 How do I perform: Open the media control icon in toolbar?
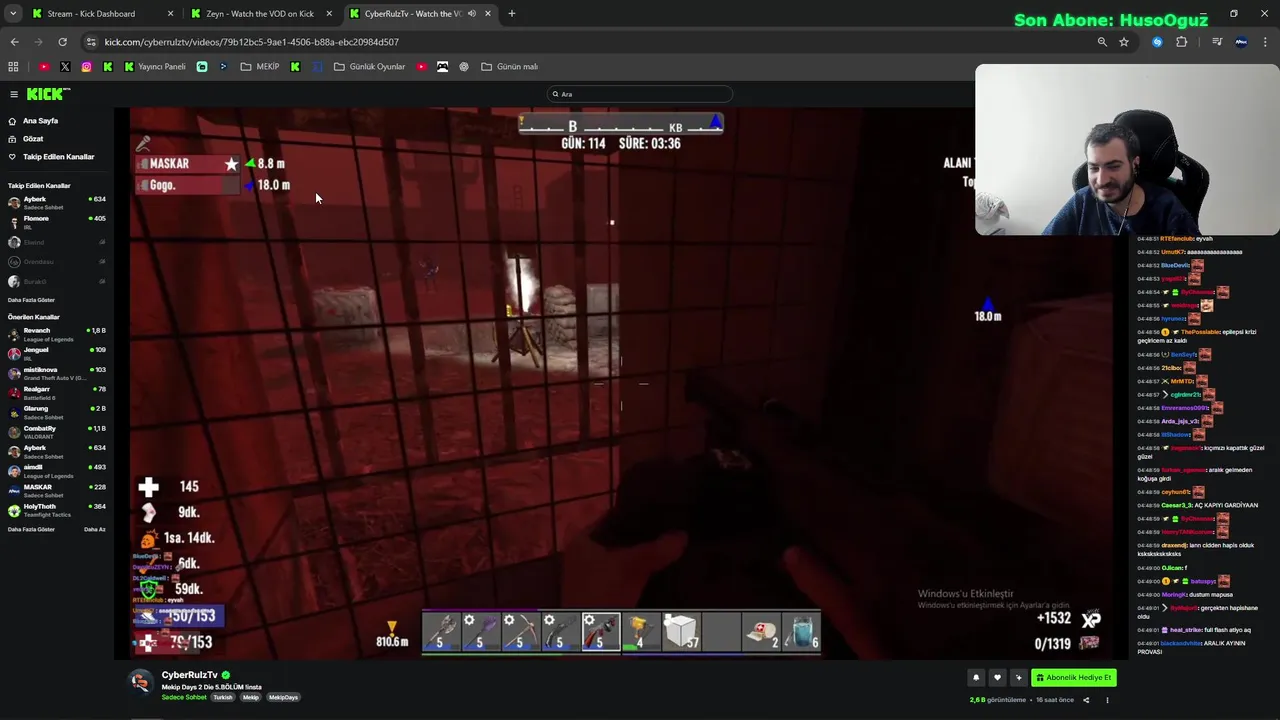(1217, 42)
